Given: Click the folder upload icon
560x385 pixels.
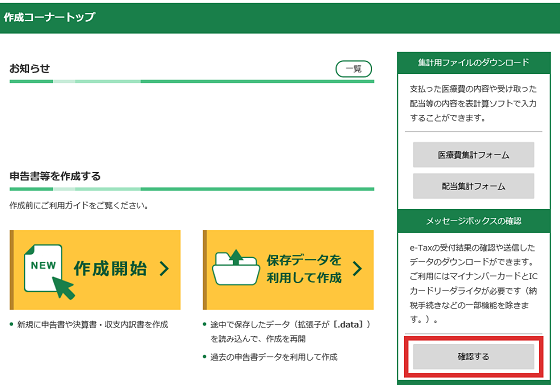Looking at the screenshot, I should pyautogui.click(x=236, y=267).
